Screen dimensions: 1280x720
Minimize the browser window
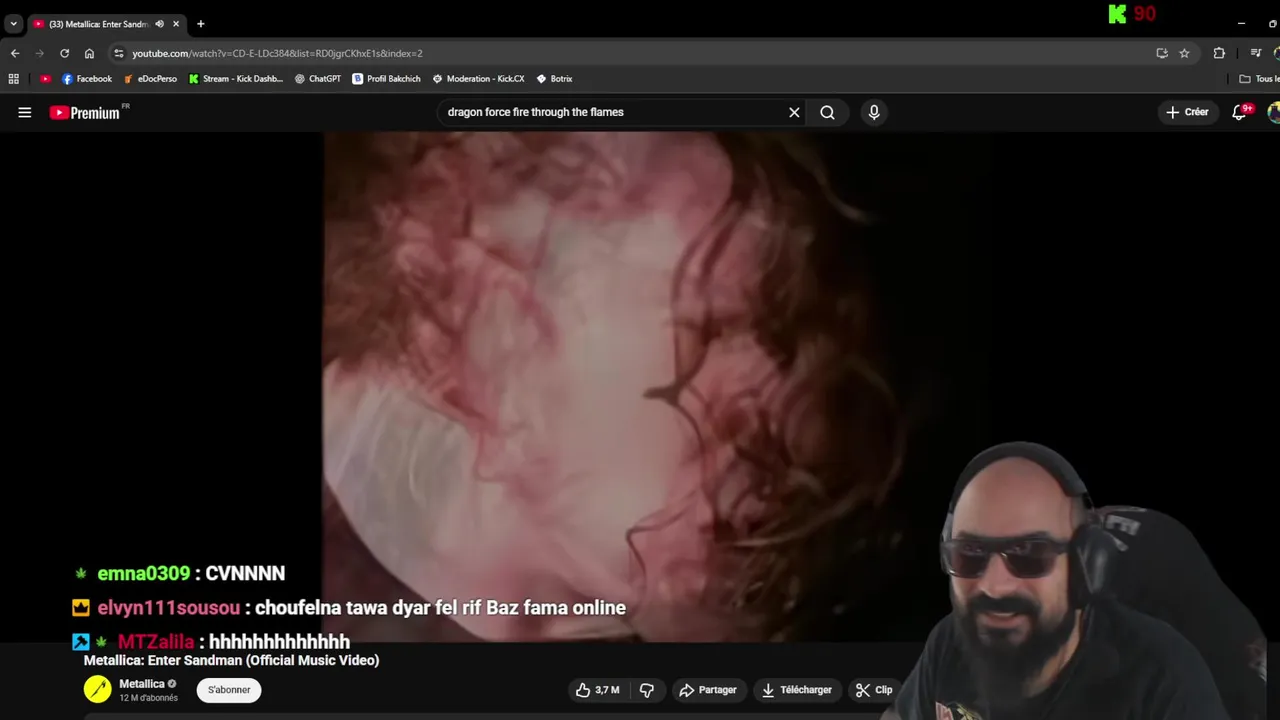1241,23
